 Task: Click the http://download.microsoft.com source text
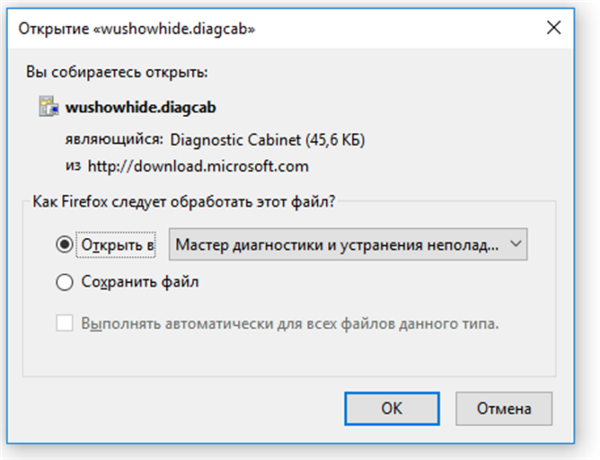(198, 166)
